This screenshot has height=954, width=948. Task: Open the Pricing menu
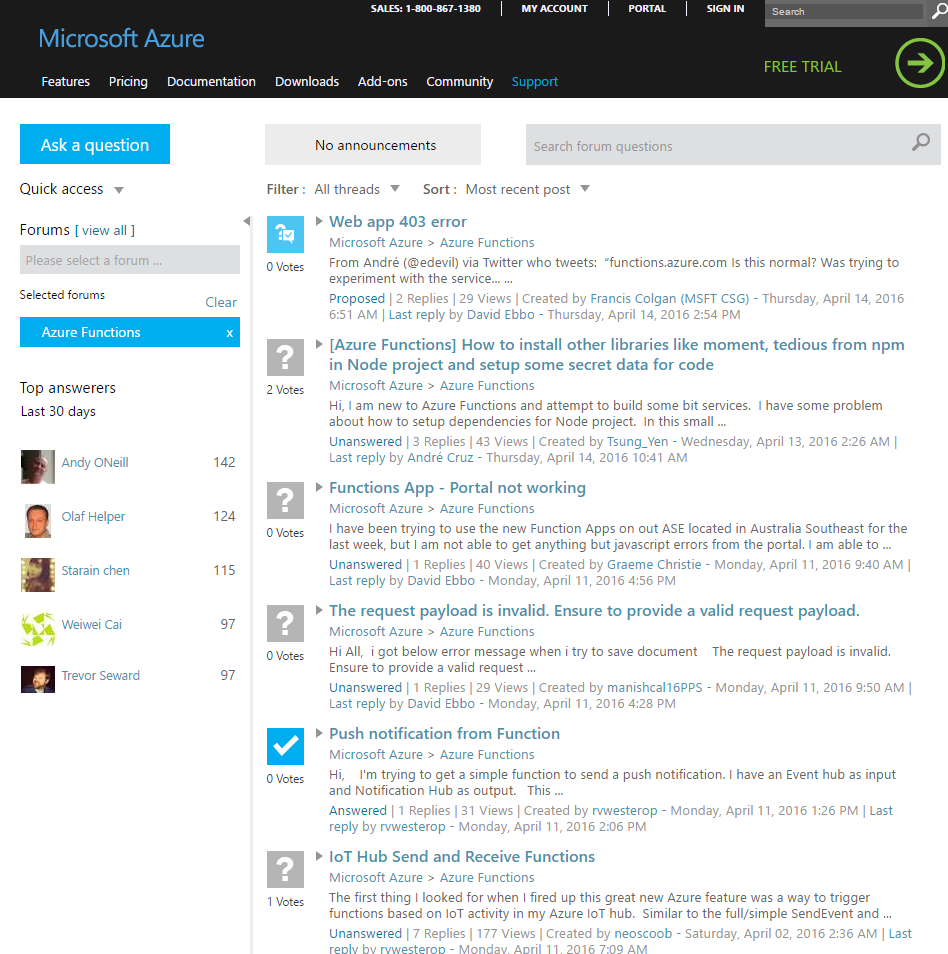128,82
